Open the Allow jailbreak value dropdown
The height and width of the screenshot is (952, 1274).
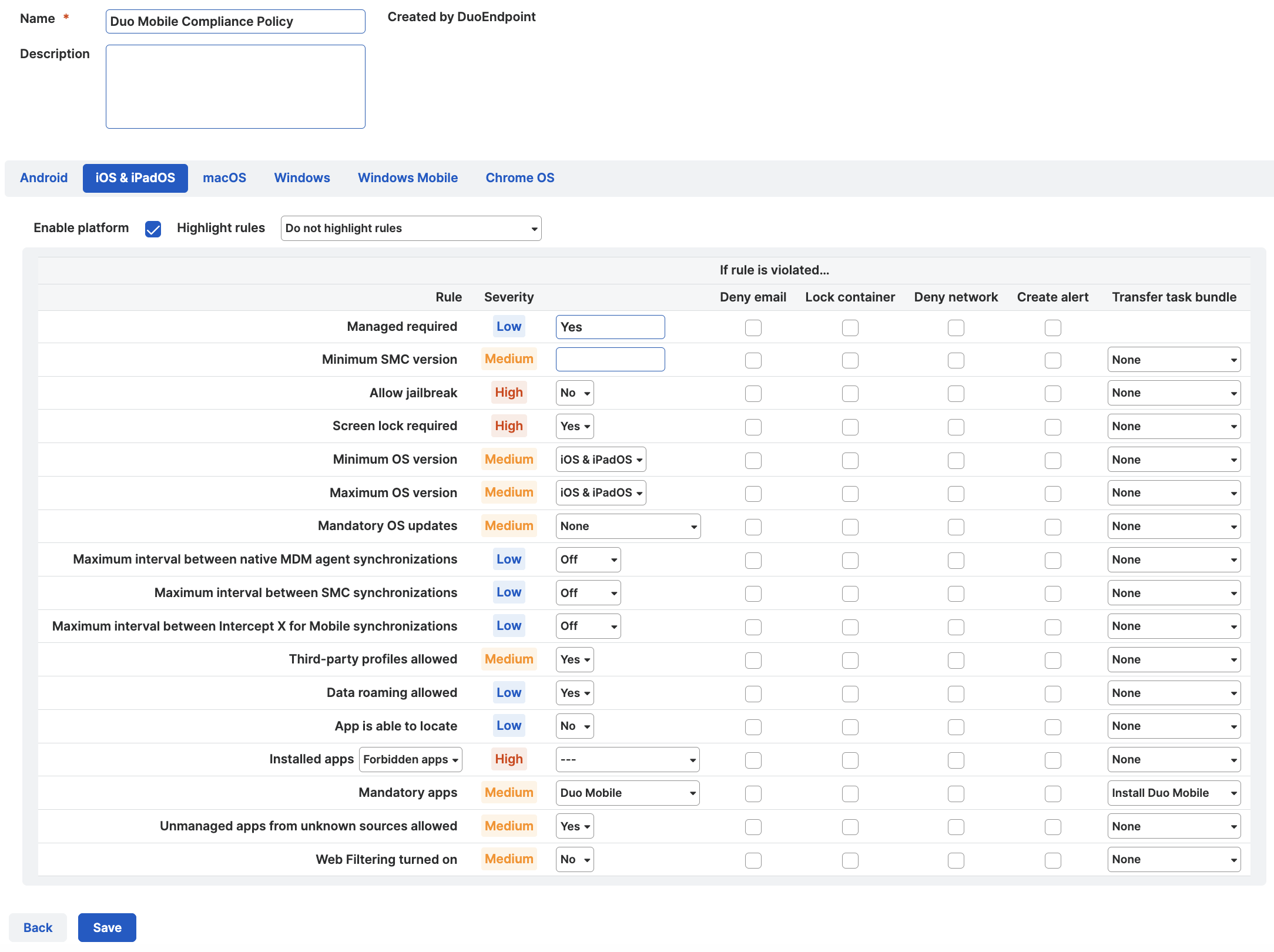[574, 393]
